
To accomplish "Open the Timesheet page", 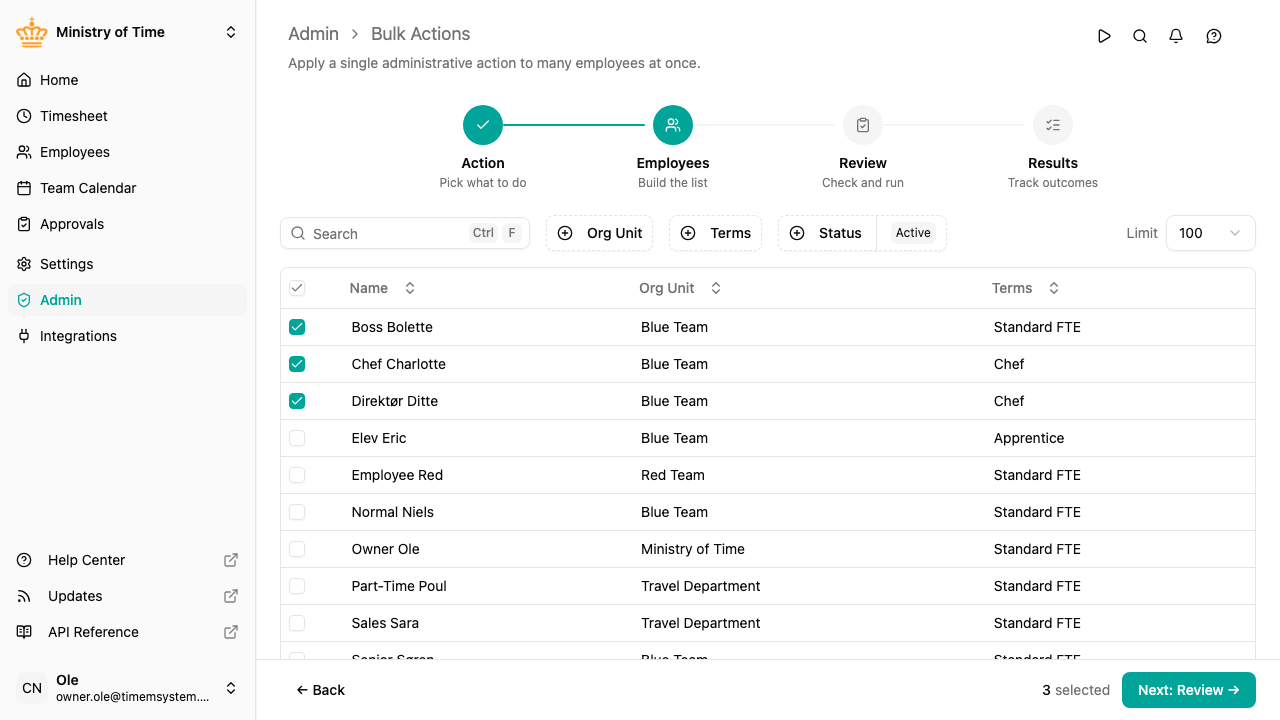I will tap(127, 116).
